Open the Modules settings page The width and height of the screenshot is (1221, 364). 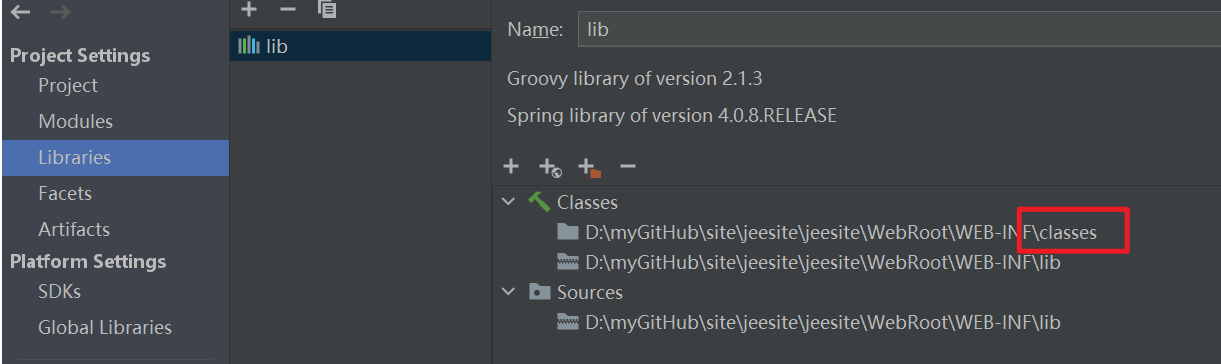click(75, 122)
